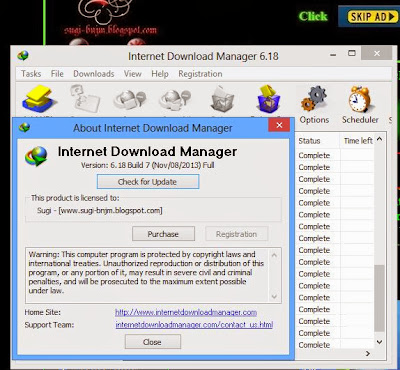Click the warning text box scroll down arrow

pyautogui.click(x=274, y=296)
